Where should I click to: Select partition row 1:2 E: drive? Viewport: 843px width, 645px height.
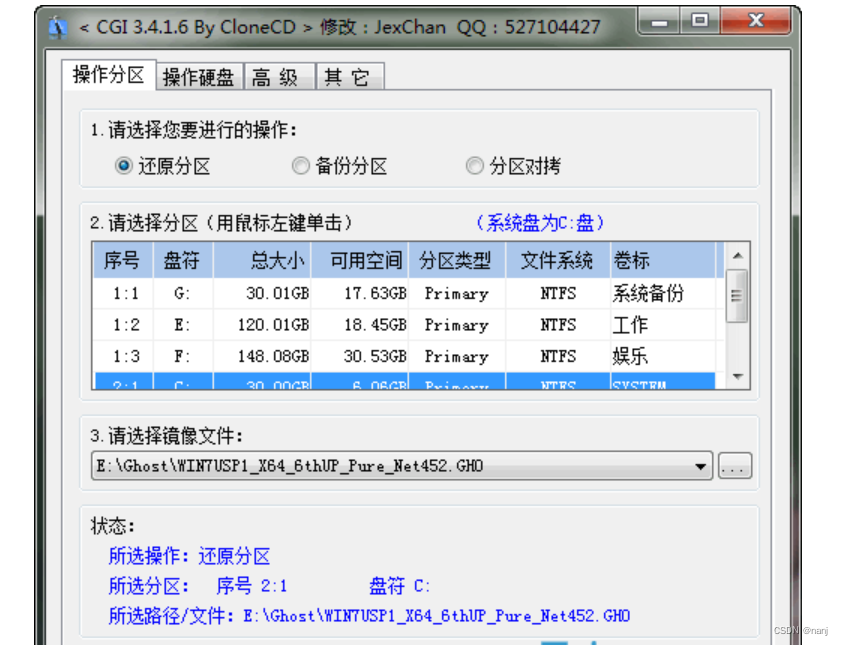click(x=404, y=325)
